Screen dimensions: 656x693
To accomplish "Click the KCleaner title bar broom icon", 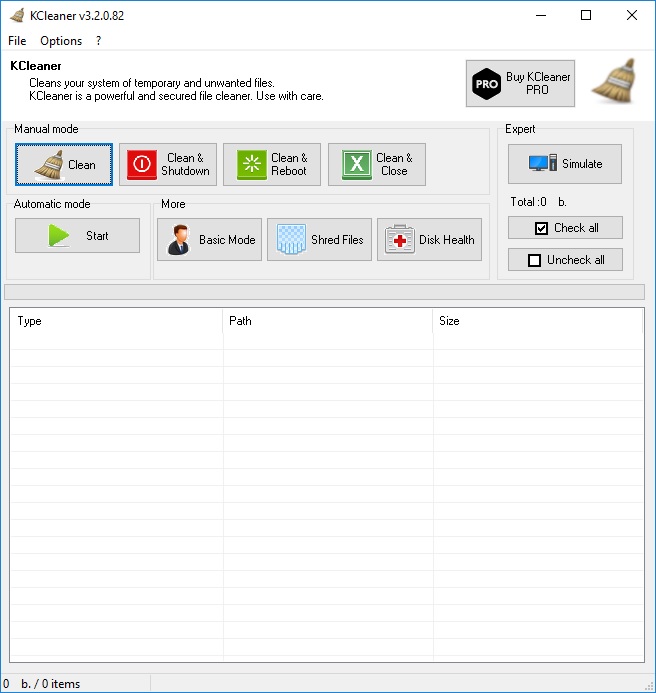I will pos(17,15).
